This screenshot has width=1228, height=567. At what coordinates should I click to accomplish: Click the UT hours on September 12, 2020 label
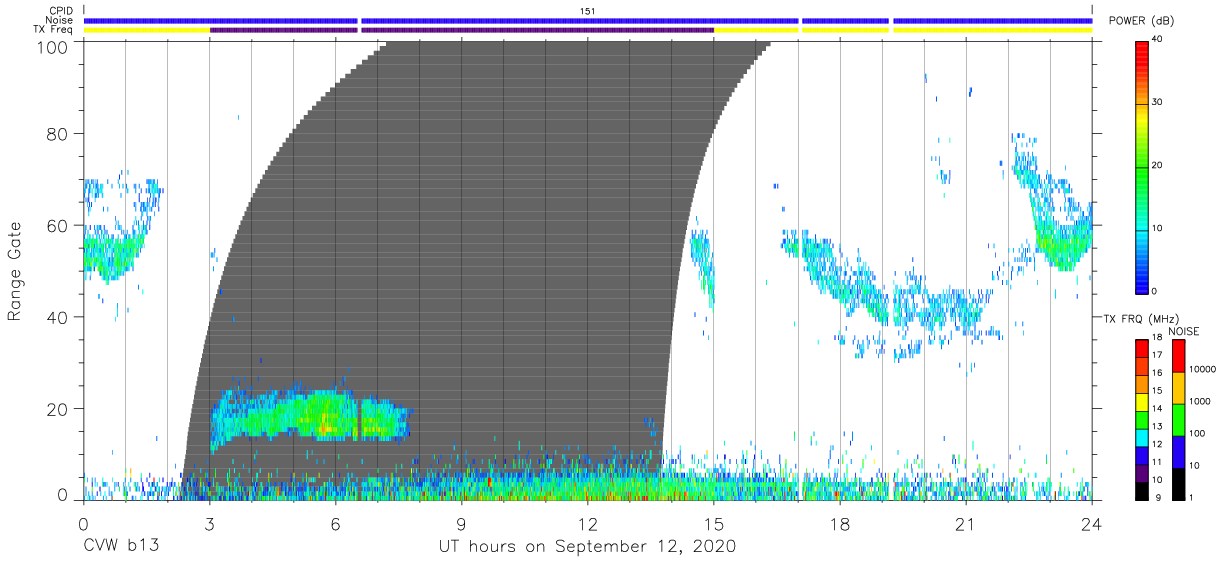click(x=587, y=547)
